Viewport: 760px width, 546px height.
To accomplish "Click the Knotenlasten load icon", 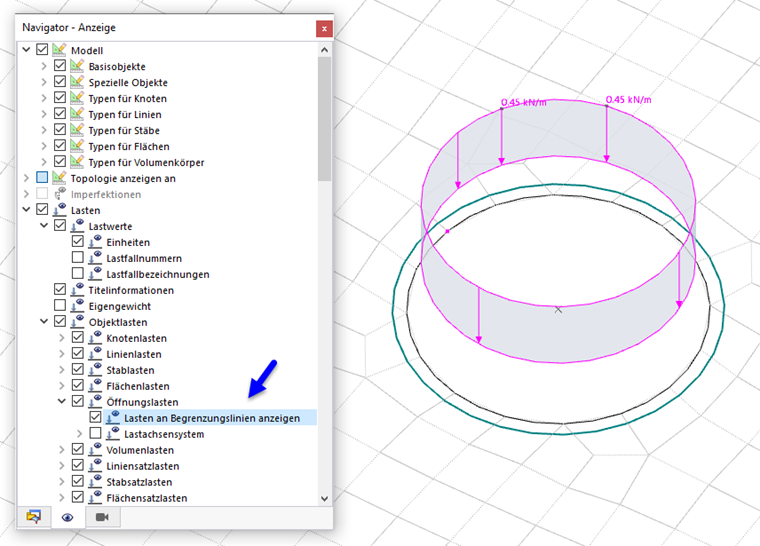I will click(95, 338).
